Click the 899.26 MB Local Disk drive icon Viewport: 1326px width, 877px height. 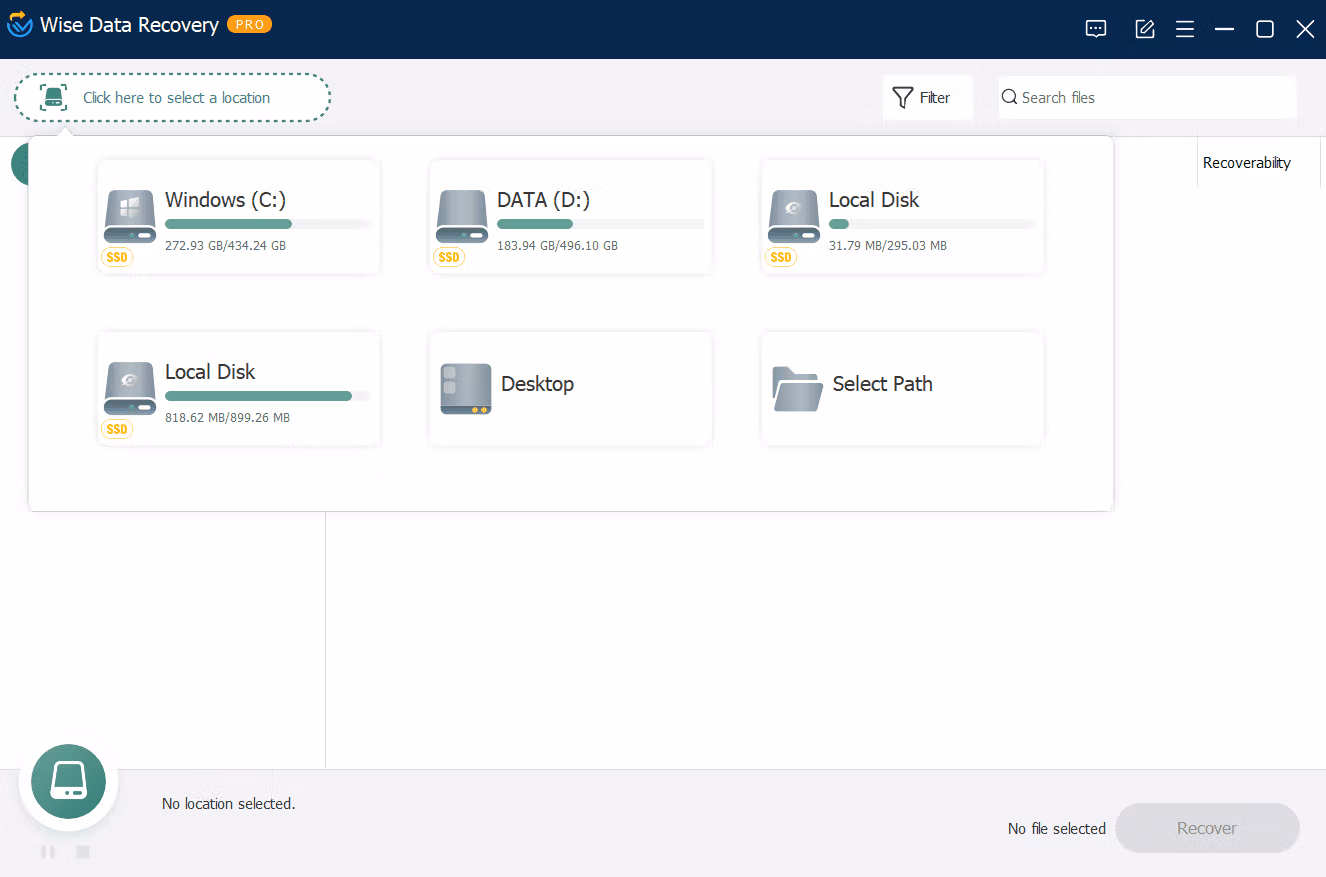pos(130,389)
